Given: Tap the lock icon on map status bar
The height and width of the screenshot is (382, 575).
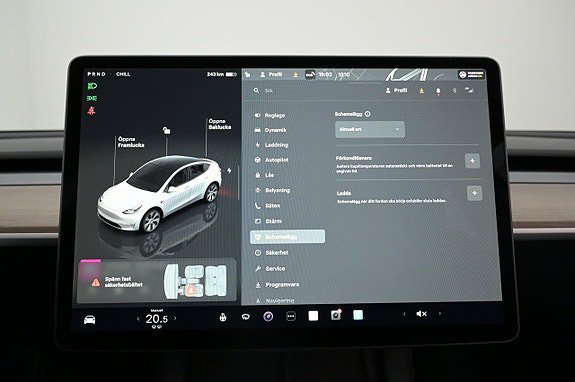Looking at the screenshot, I should click(248, 74).
